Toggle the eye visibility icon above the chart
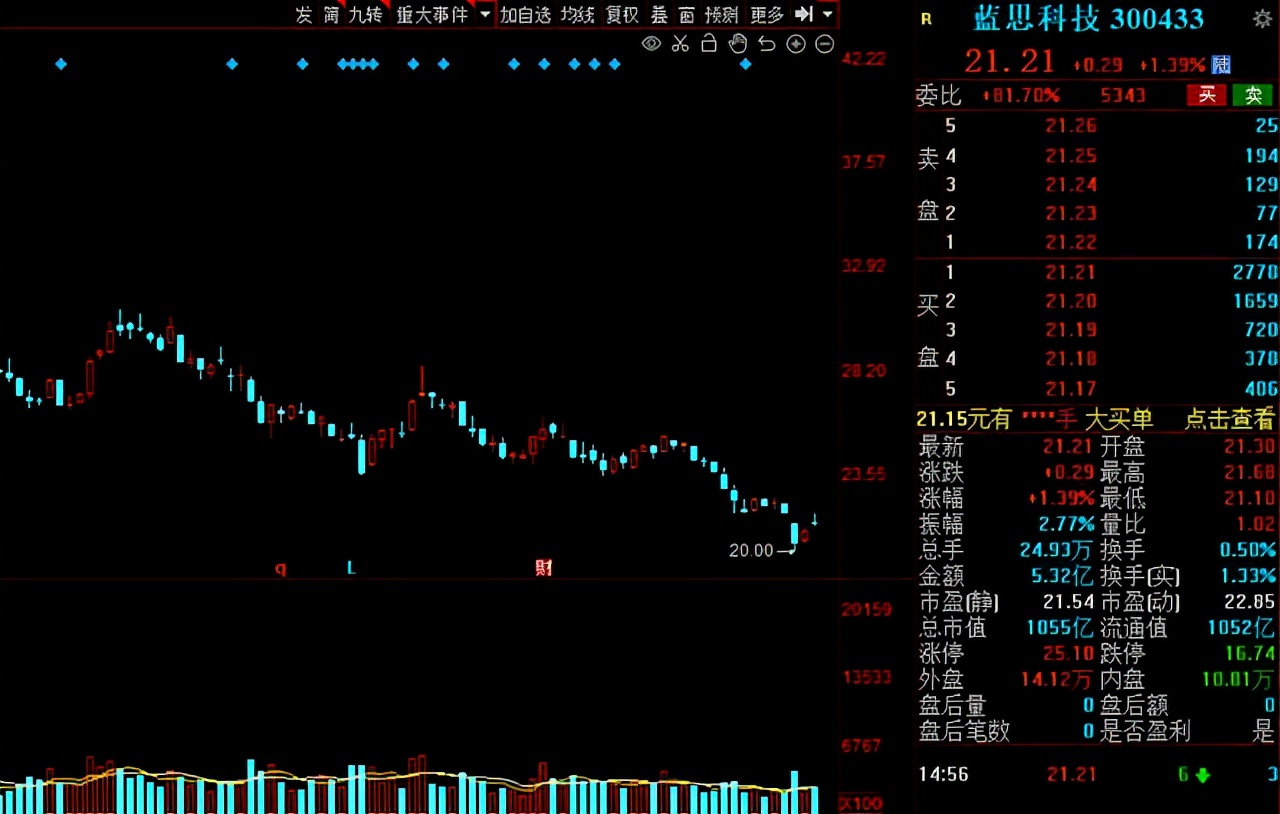 tap(651, 43)
